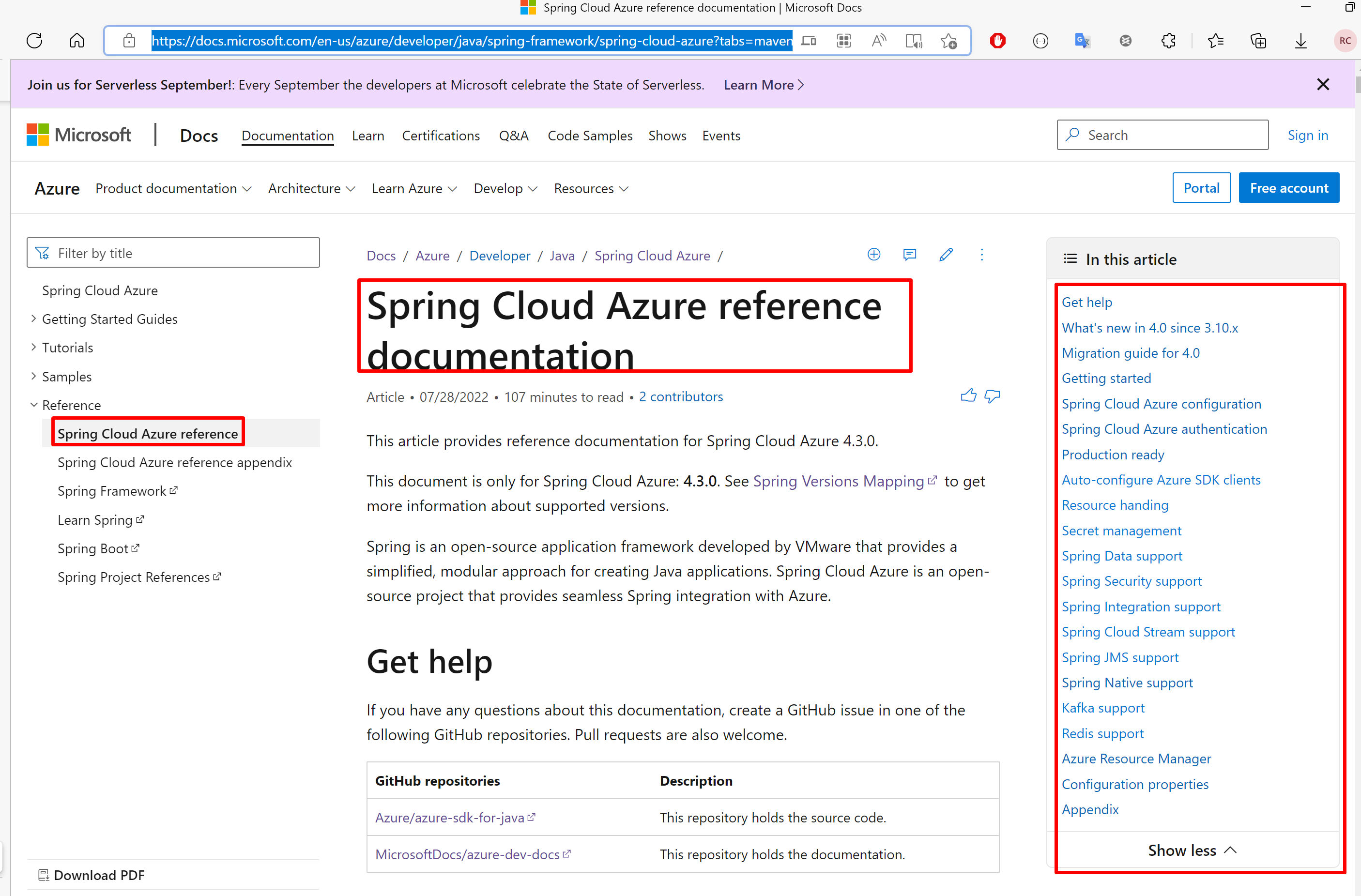The image size is (1361, 896).
Task: Open the feedback comment icon
Action: (x=909, y=255)
